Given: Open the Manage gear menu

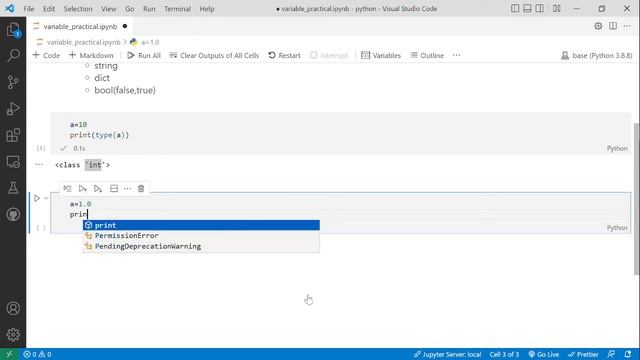Looking at the screenshot, I should tap(13, 334).
